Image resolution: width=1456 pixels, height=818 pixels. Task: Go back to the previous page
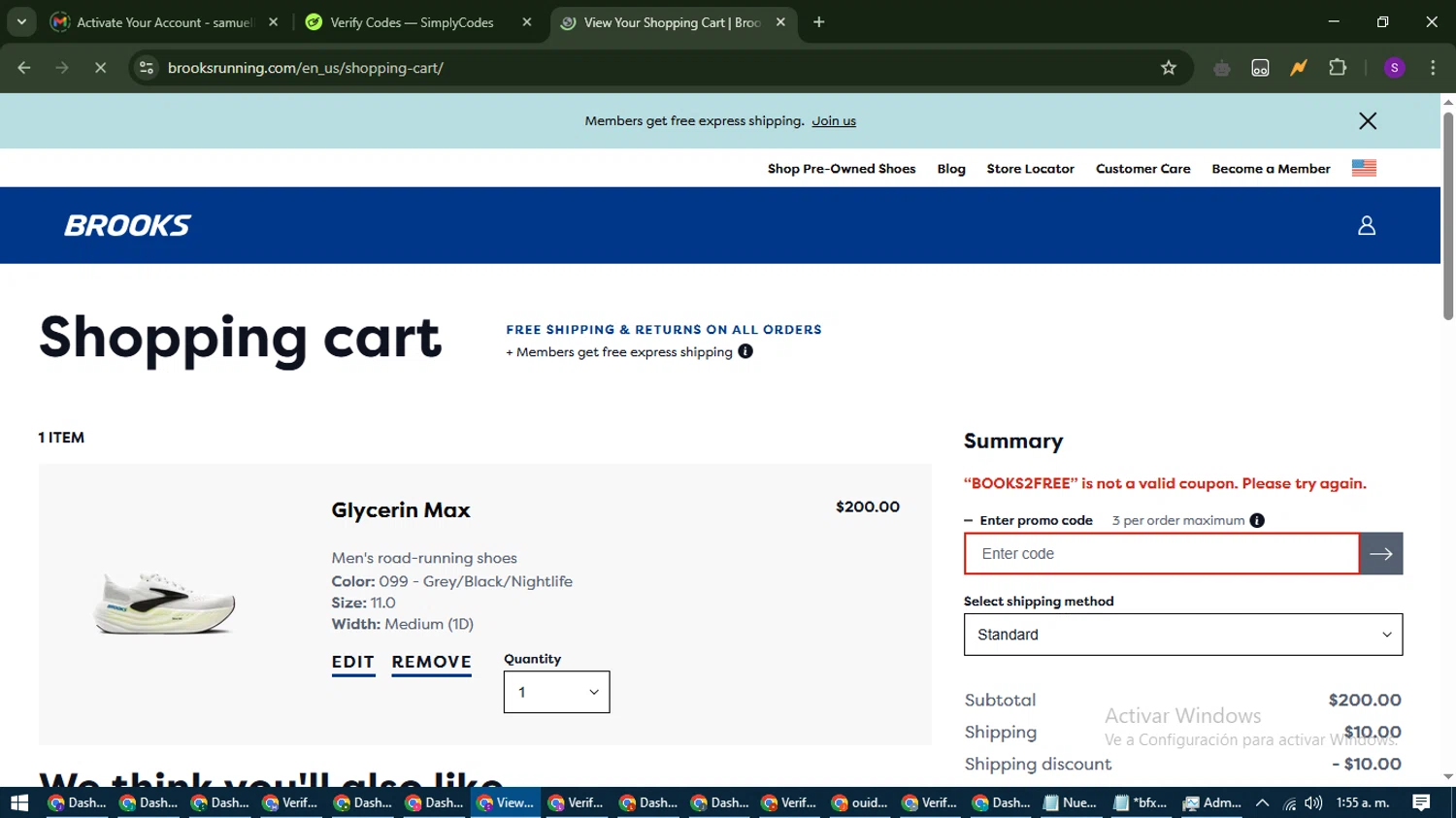[24, 67]
